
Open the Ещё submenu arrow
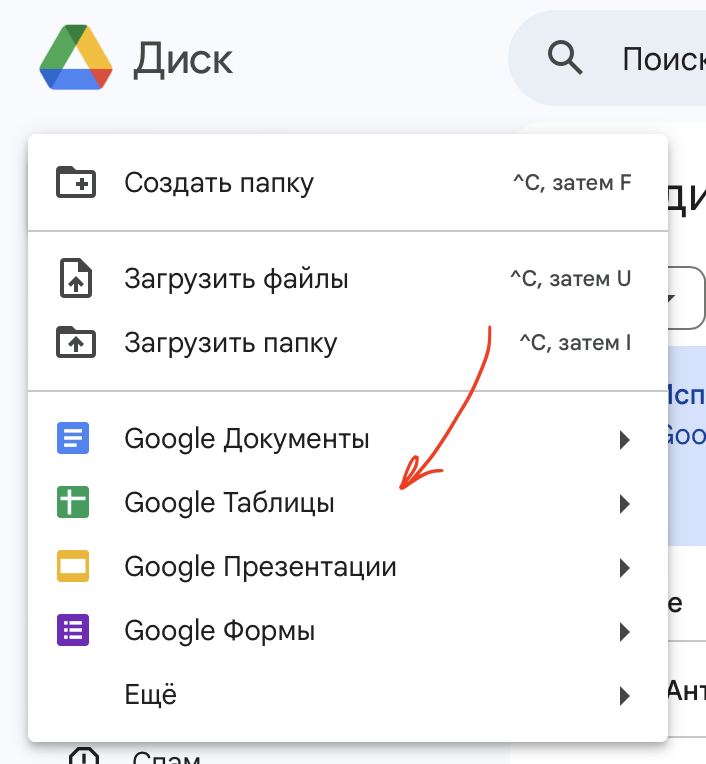tap(624, 696)
